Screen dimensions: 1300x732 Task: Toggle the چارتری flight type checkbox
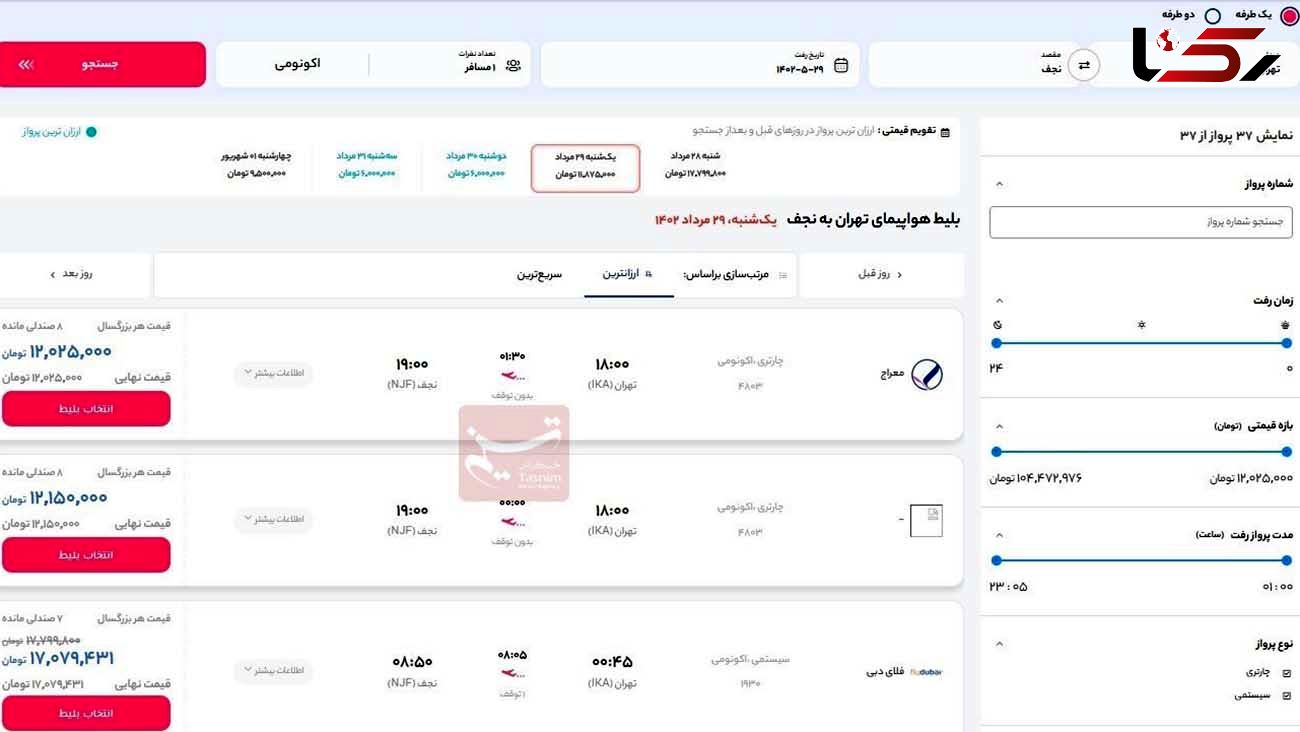[x=1287, y=674]
